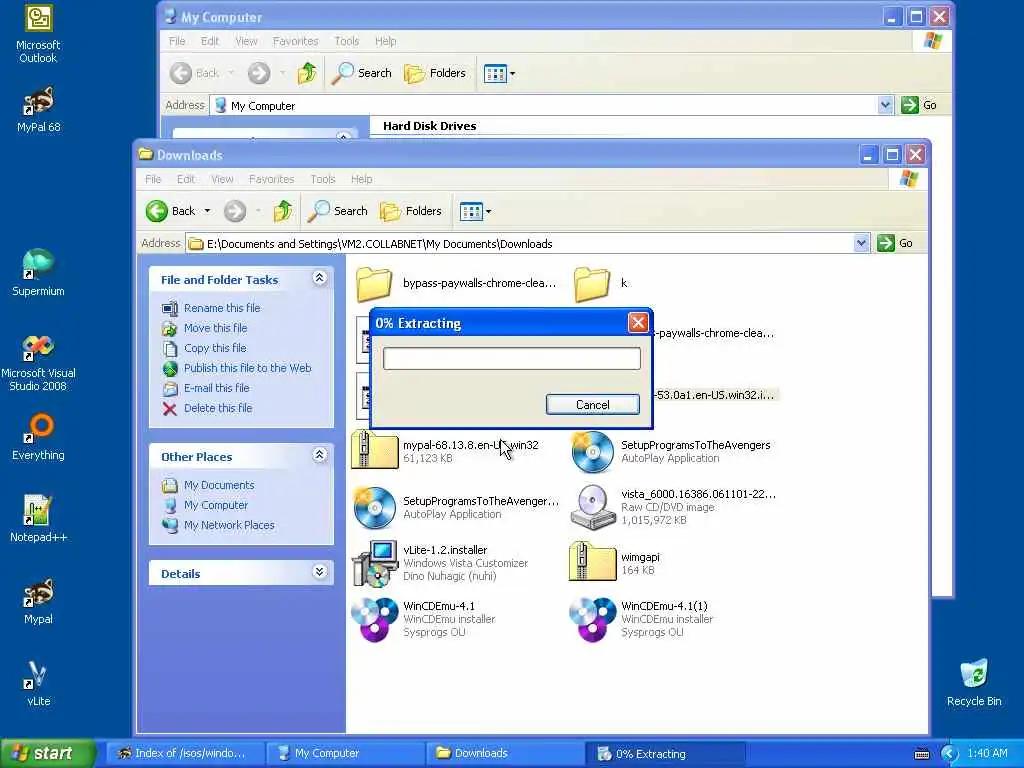This screenshot has width=1024, height=768.
Task: Go to My Network Places link
Action: coord(229,525)
